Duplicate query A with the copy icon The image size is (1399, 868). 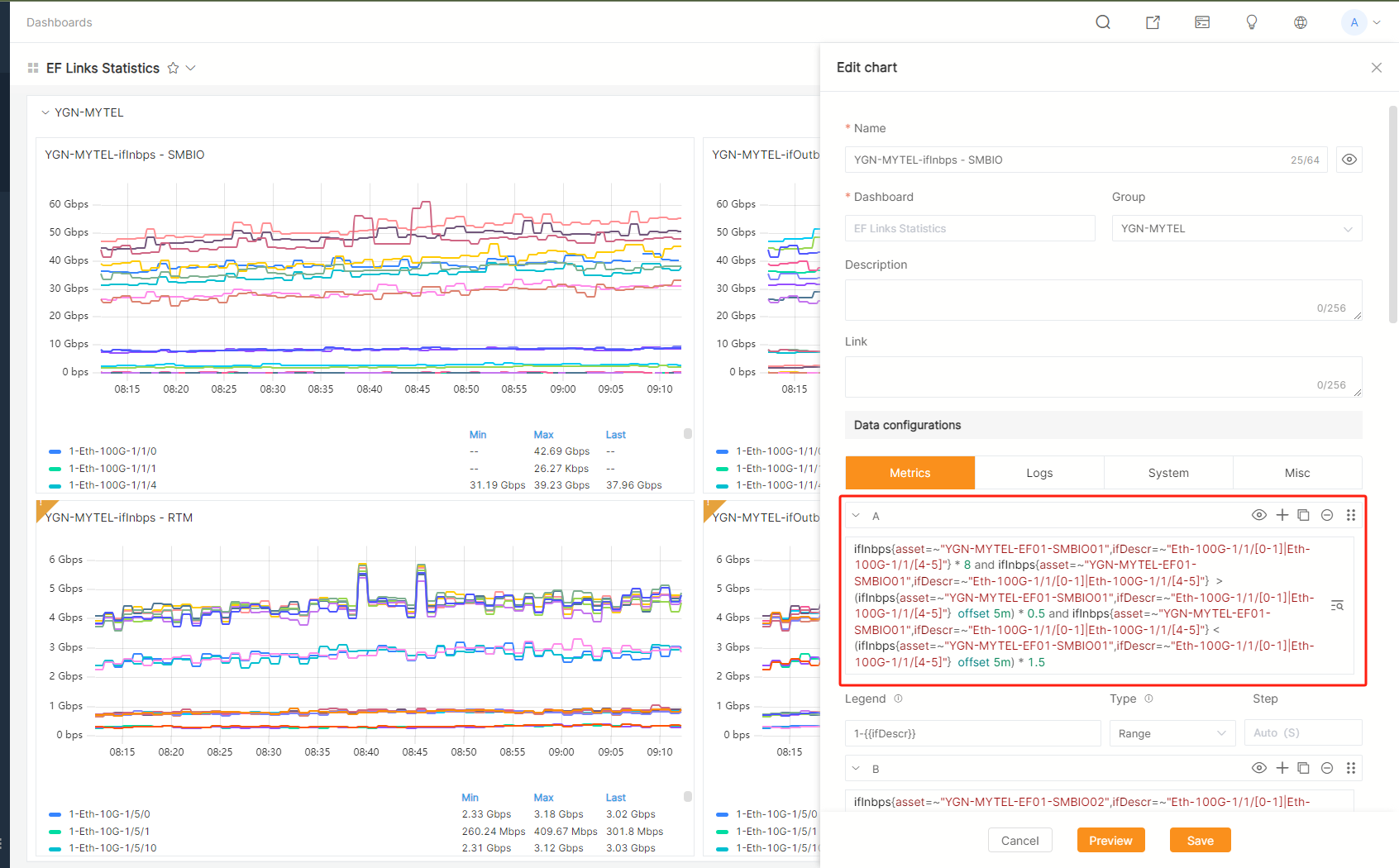click(x=1304, y=515)
